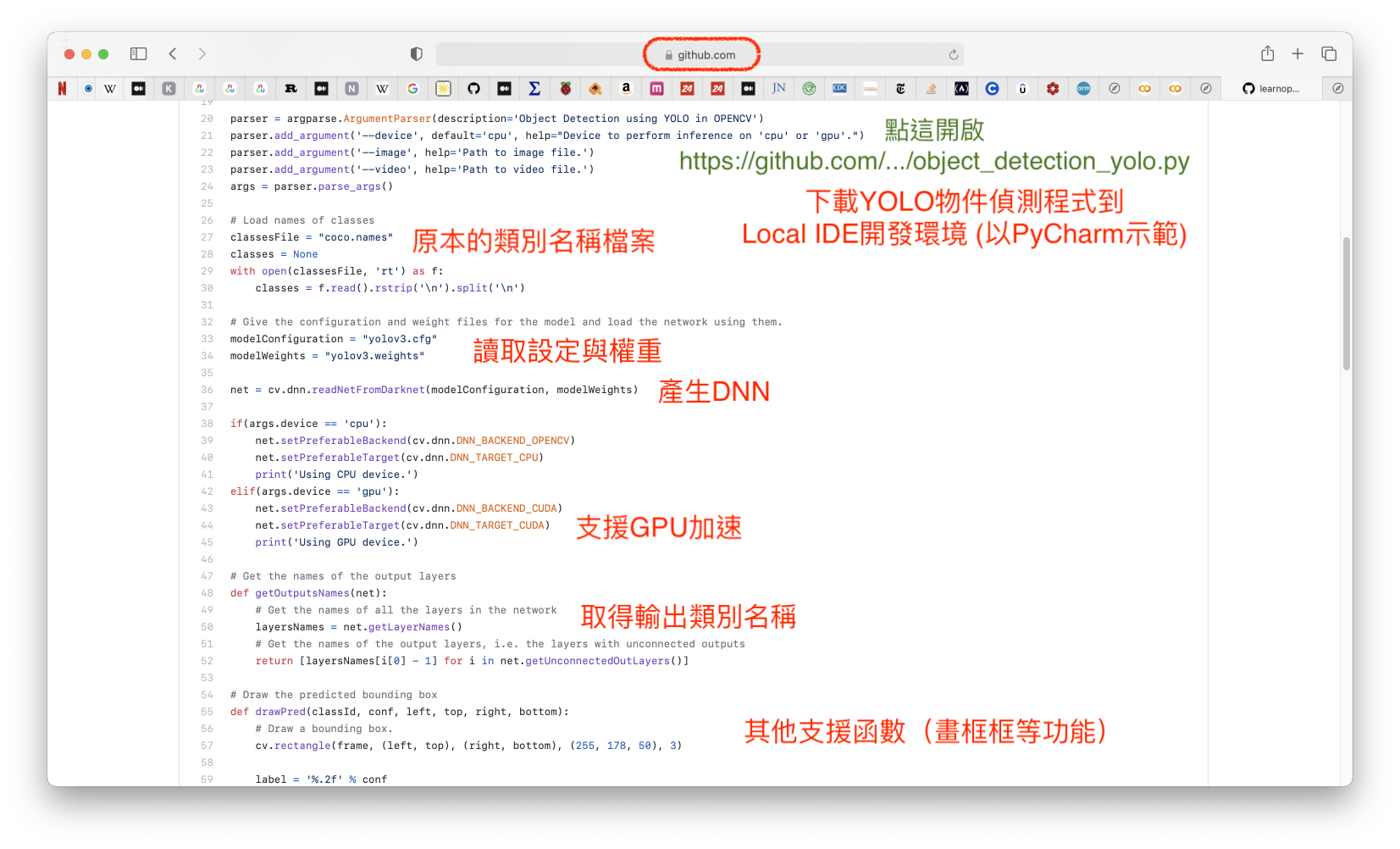This screenshot has width=1400, height=849.
Task: Open the privacy report shield icon
Action: (417, 54)
